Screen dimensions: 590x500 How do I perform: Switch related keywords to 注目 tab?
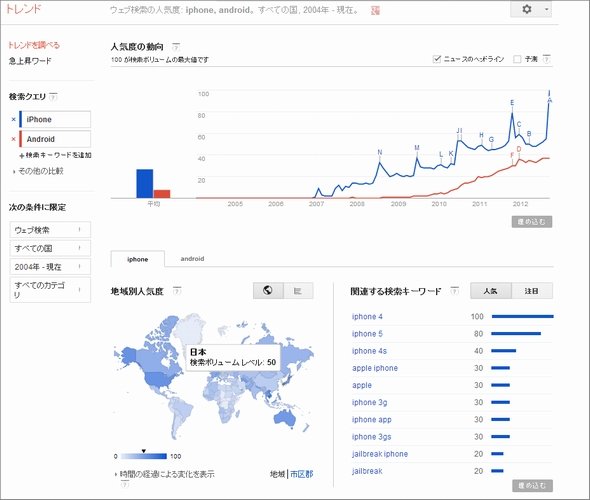pyautogui.click(x=532, y=291)
